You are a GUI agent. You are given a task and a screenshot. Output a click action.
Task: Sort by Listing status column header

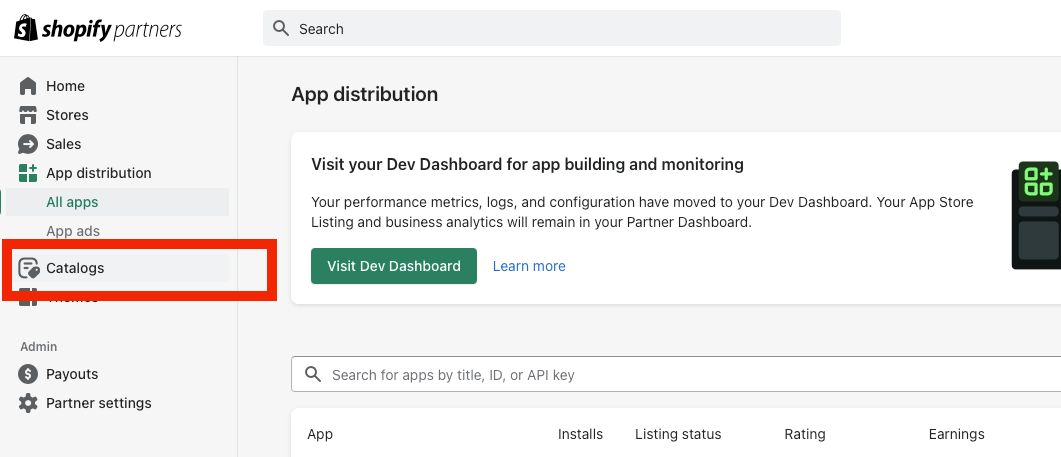tap(678, 434)
